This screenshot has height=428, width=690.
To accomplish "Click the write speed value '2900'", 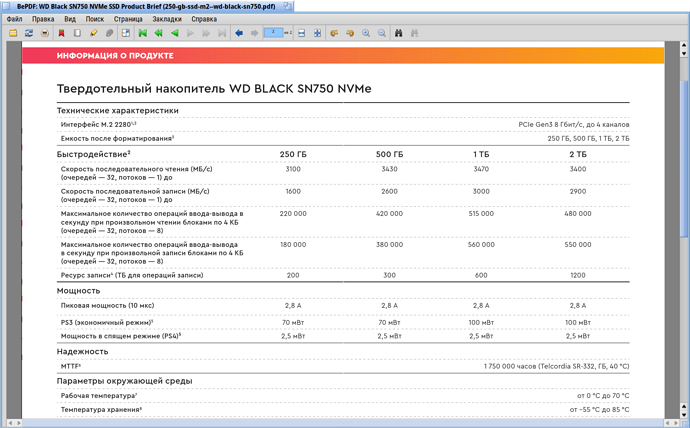I will (x=578, y=191).
